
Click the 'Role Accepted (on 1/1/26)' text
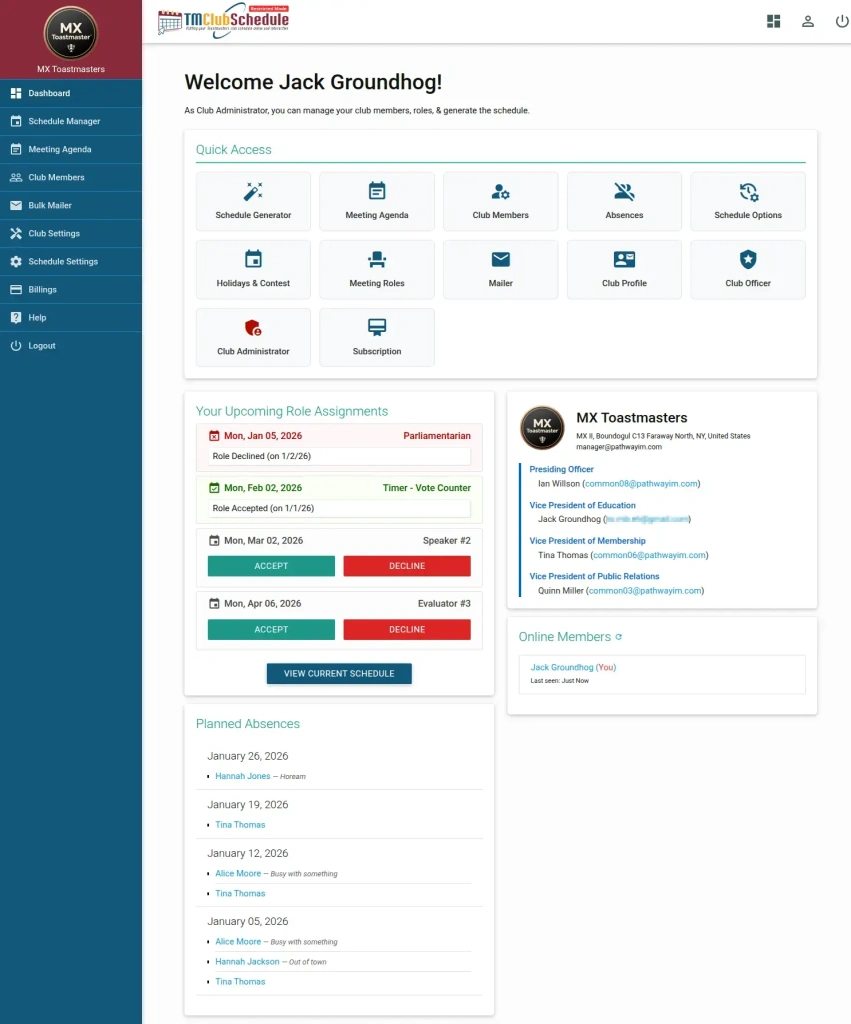coord(263,508)
